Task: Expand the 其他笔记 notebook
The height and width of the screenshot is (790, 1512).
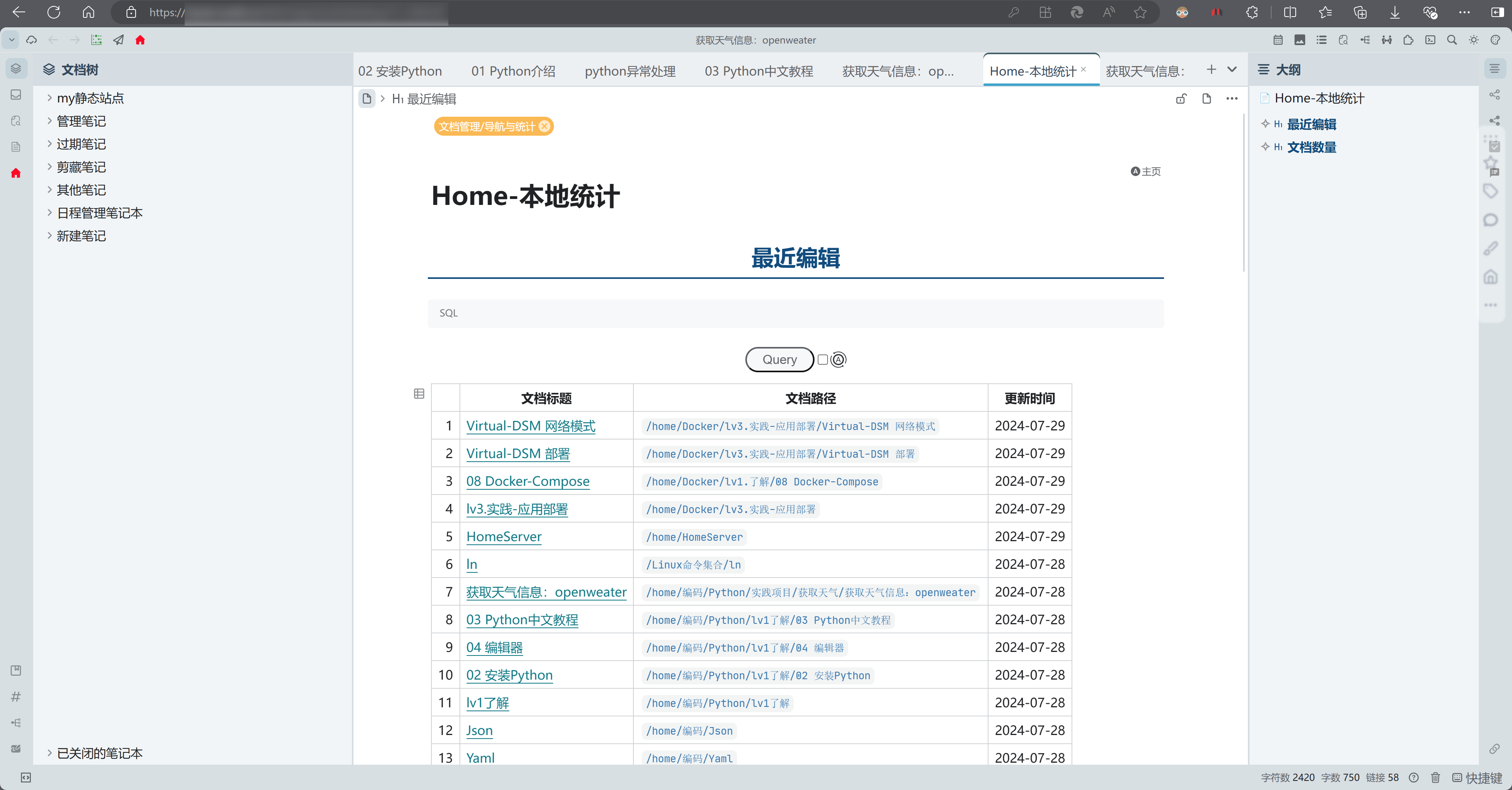Action: point(49,190)
